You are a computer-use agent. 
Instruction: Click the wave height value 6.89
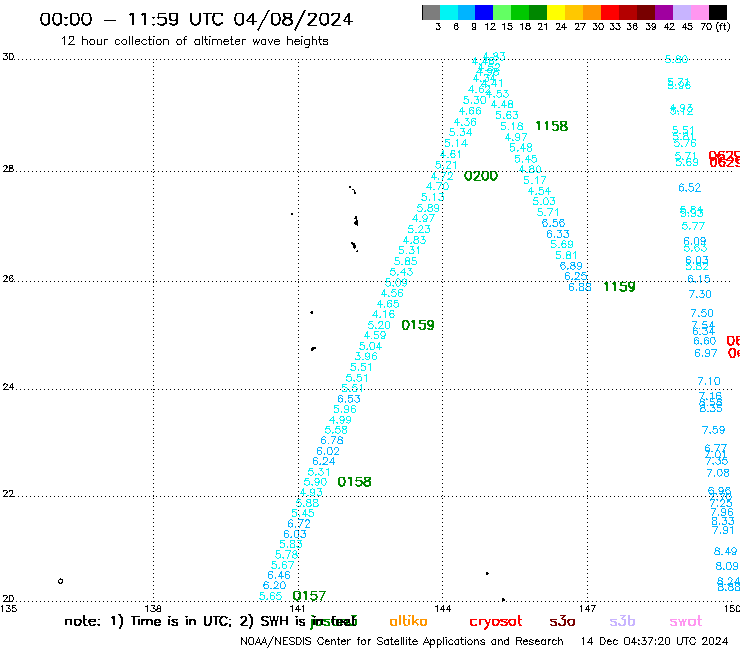click(x=571, y=266)
